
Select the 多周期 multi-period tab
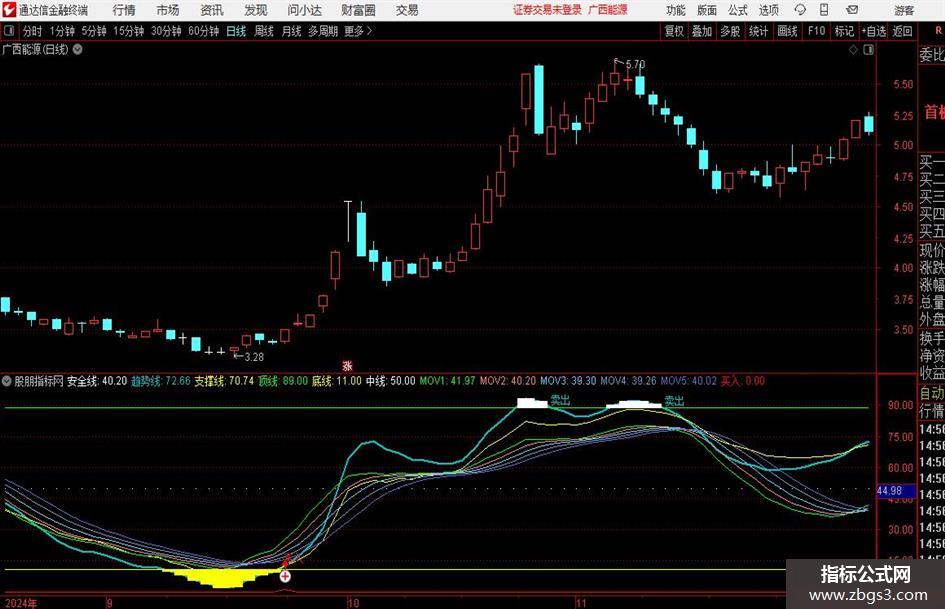[x=323, y=31]
